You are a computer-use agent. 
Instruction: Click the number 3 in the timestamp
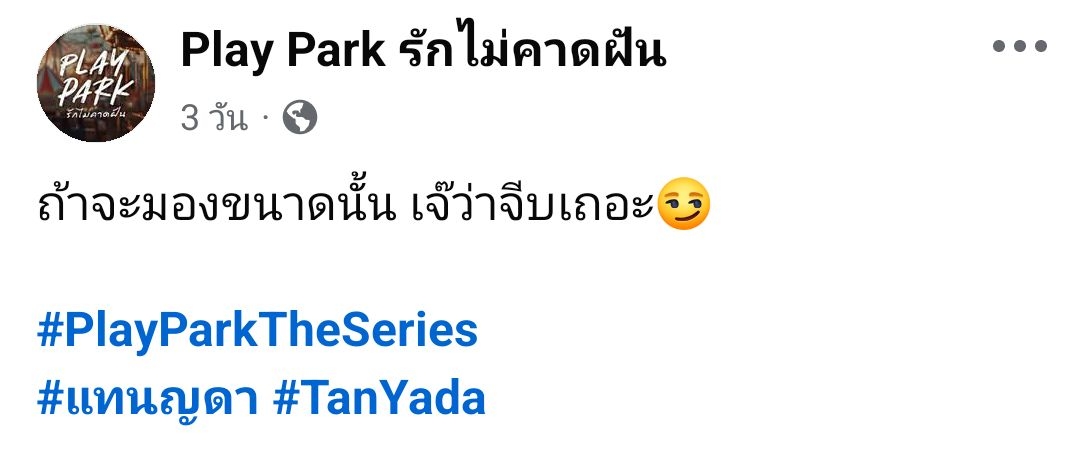pyautogui.click(x=189, y=119)
